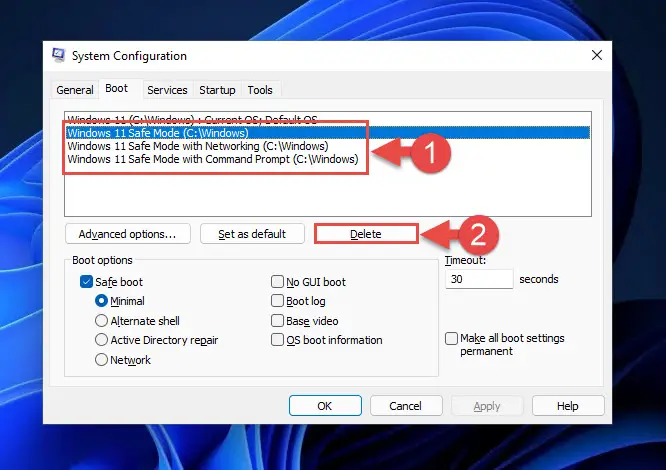The width and height of the screenshot is (666, 470).
Task: Confirm with the OK button
Action: (x=325, y=406)
